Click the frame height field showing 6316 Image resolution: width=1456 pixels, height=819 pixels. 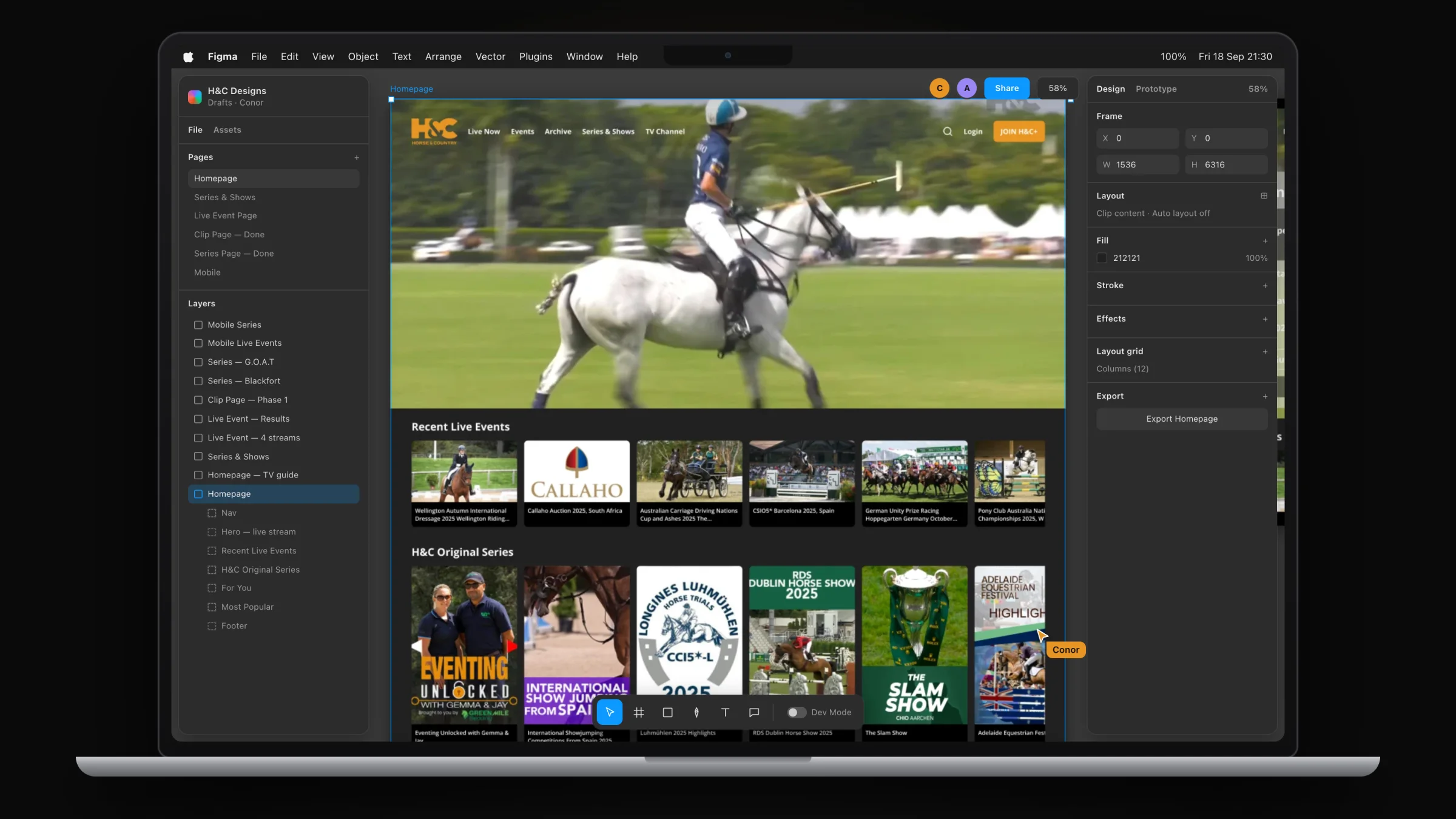[1225, 164]
